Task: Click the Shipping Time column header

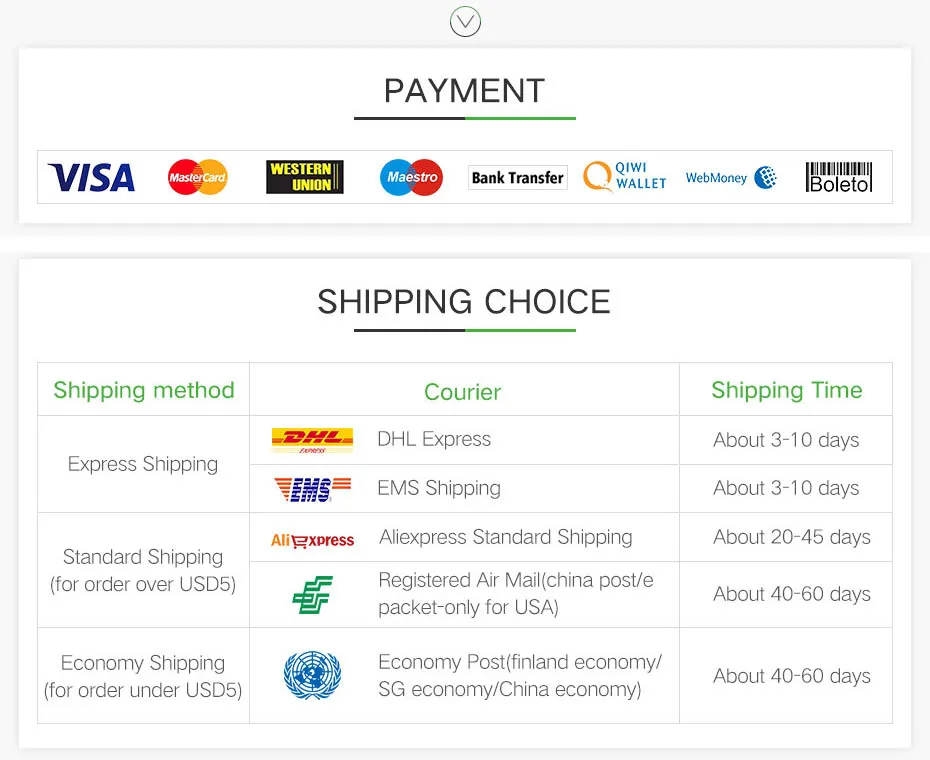Action: pos(786,390)
